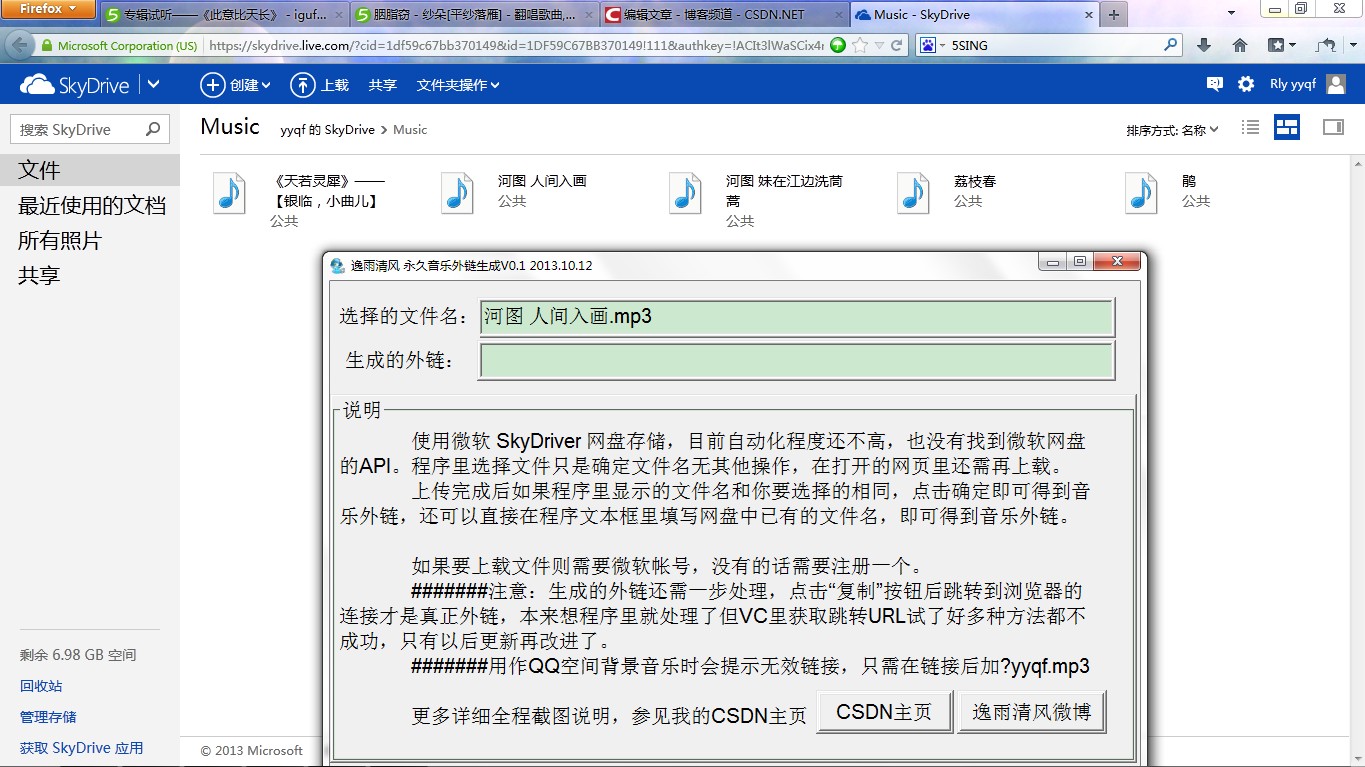Viewport: 1365px width, 767px height.
Task: Click the 逸雨清风微博 button
Action: 1032,712
